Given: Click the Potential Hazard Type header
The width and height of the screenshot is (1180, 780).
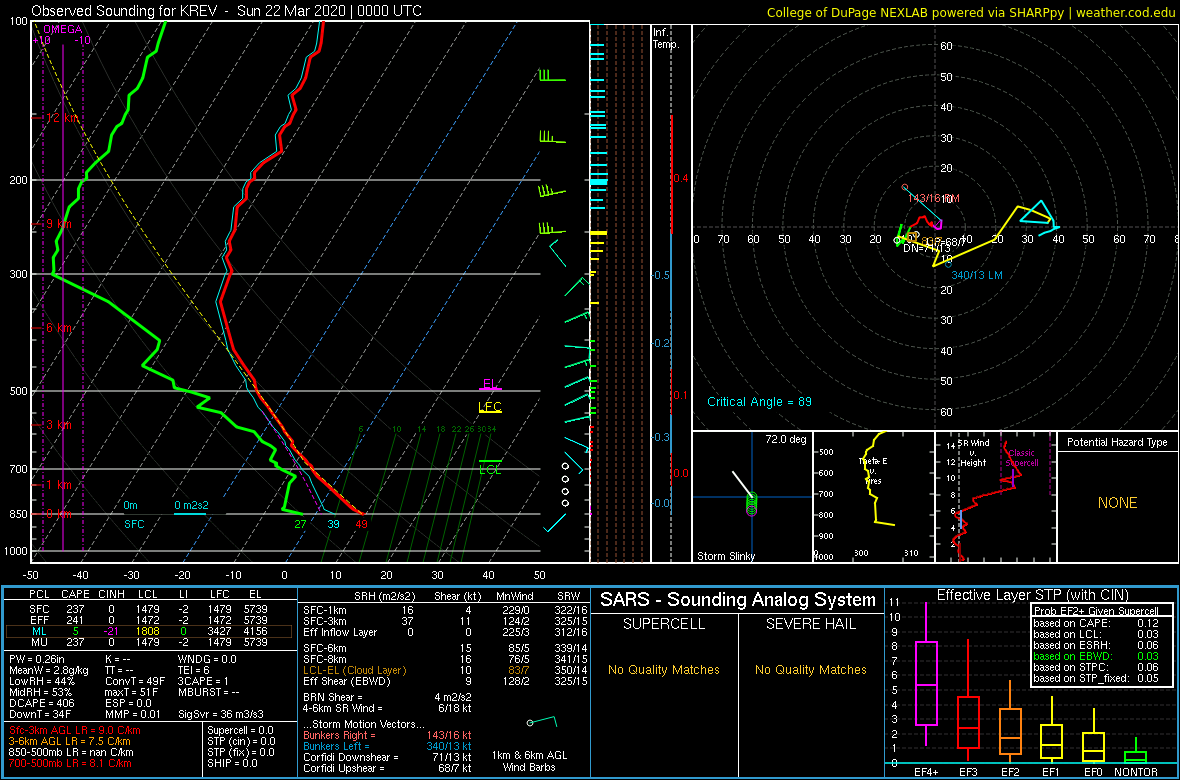Looking at the screenshot, I should click(x=1117, y=443).
